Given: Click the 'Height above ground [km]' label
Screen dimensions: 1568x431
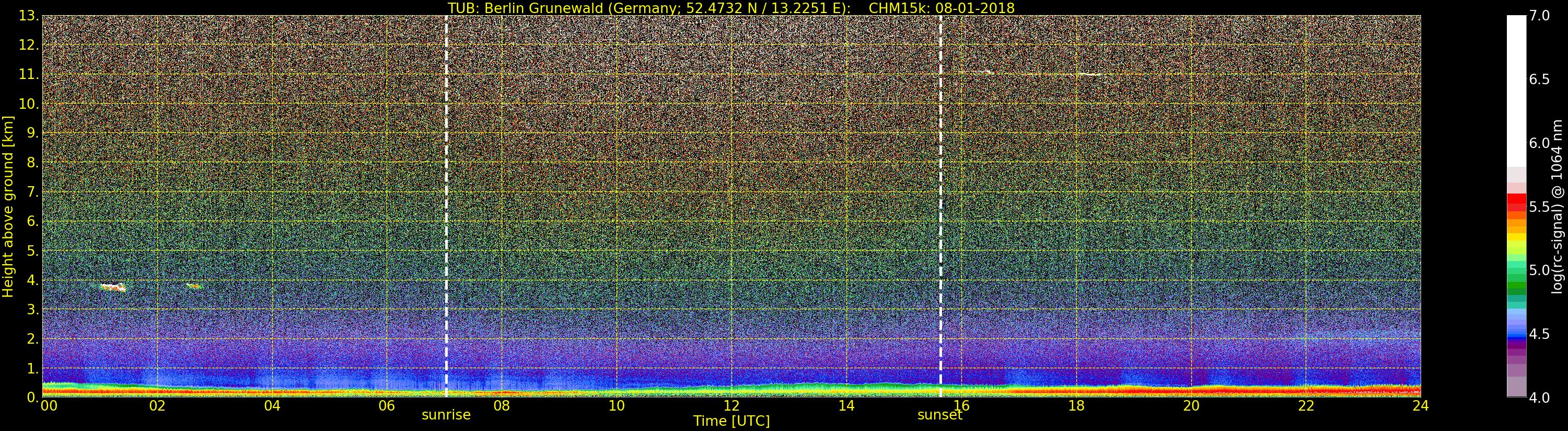Looking at the screenshot, I should (8, 206).
